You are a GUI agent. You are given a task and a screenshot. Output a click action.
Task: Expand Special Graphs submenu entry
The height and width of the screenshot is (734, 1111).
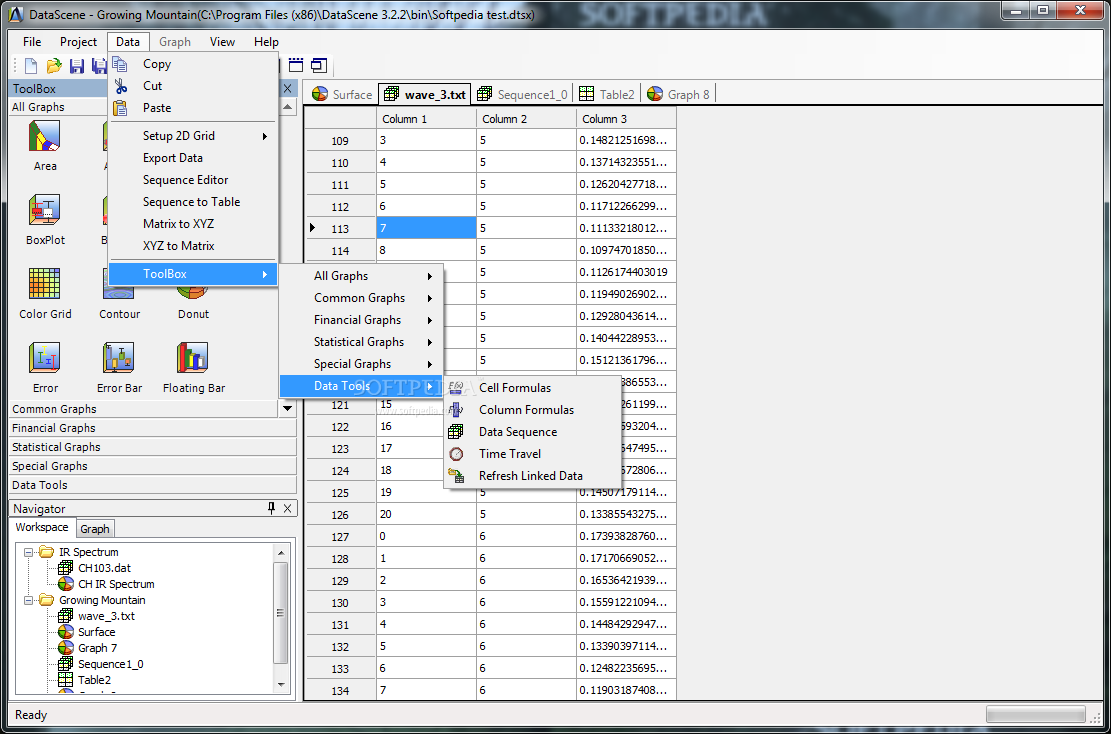361,364
